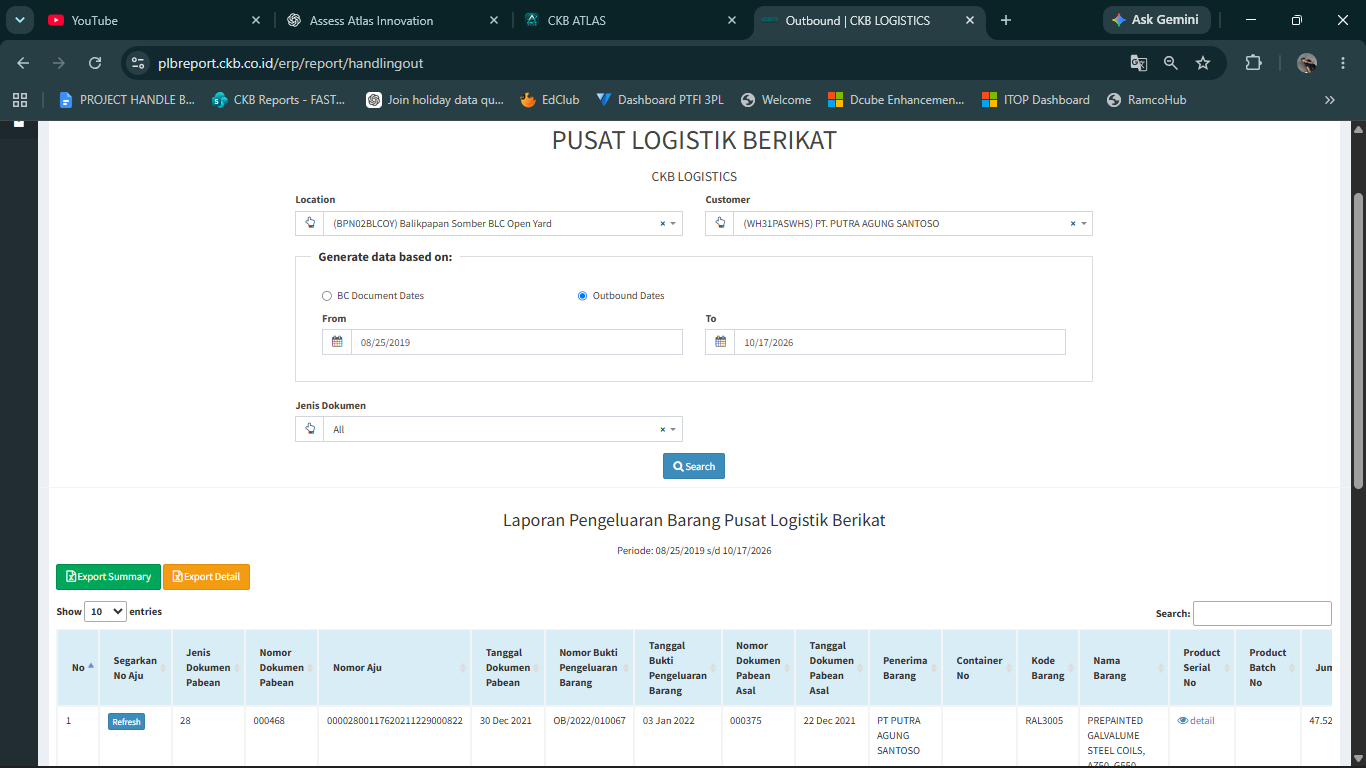
Task: Reload the page with the refresh icon
Action: click(95, 63)
